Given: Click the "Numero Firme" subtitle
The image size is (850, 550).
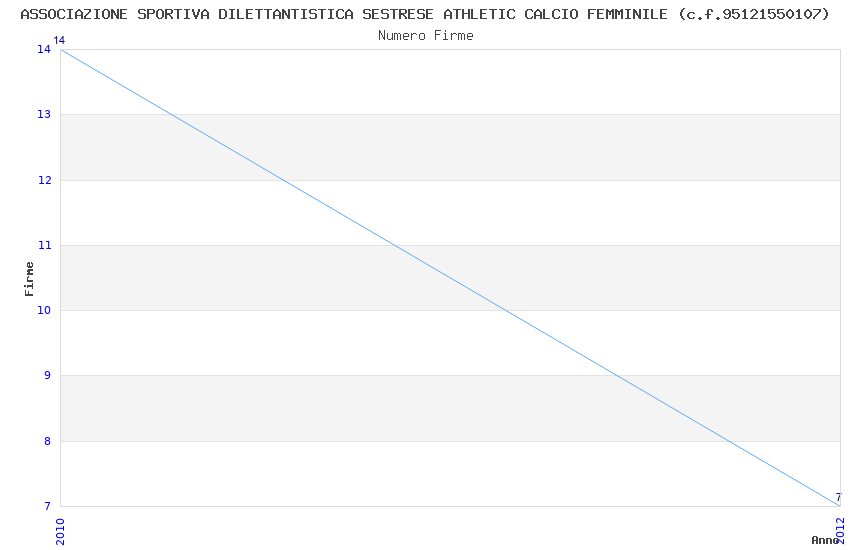Looking at the screenshot, I should click(425, 35).
